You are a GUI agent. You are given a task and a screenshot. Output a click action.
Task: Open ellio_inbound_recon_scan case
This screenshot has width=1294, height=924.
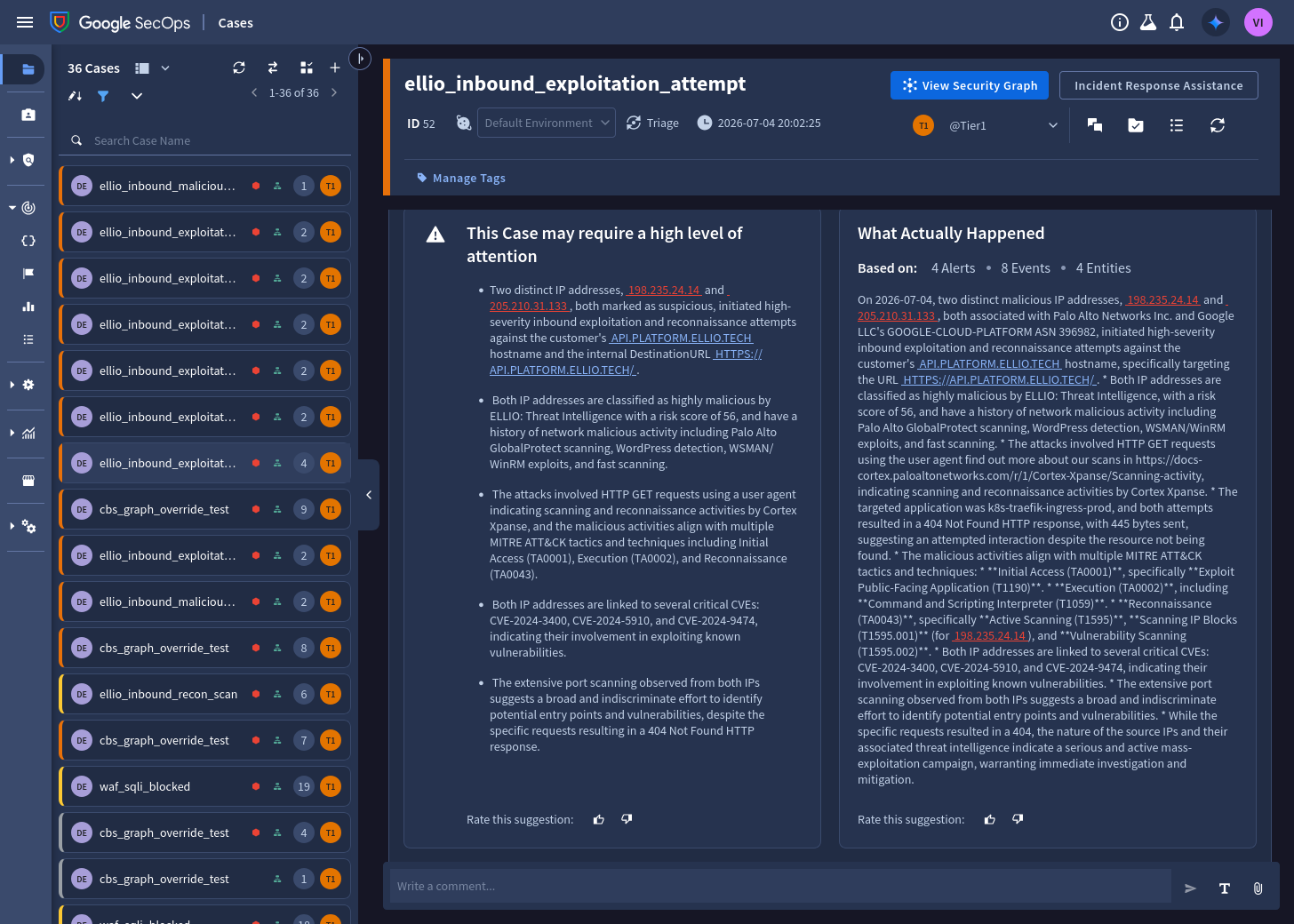tap(204, 694)
